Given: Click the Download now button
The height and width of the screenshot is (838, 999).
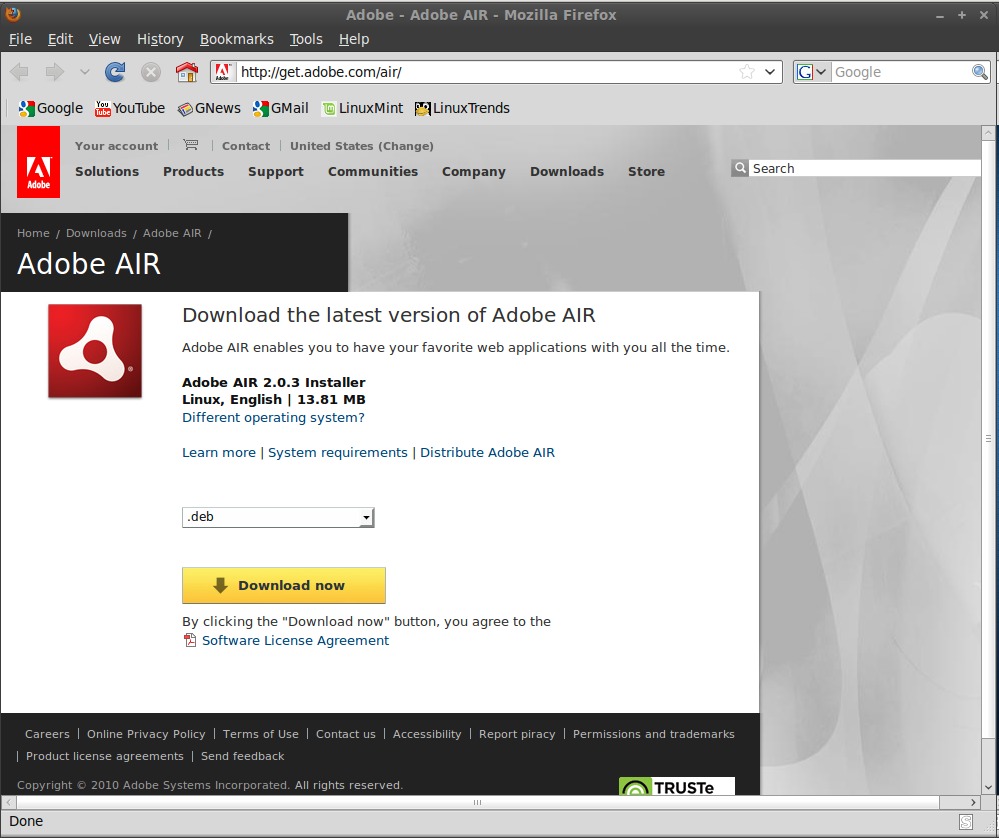Looking at the screenshot, I should pyautogui.click(x=284, y=585).
